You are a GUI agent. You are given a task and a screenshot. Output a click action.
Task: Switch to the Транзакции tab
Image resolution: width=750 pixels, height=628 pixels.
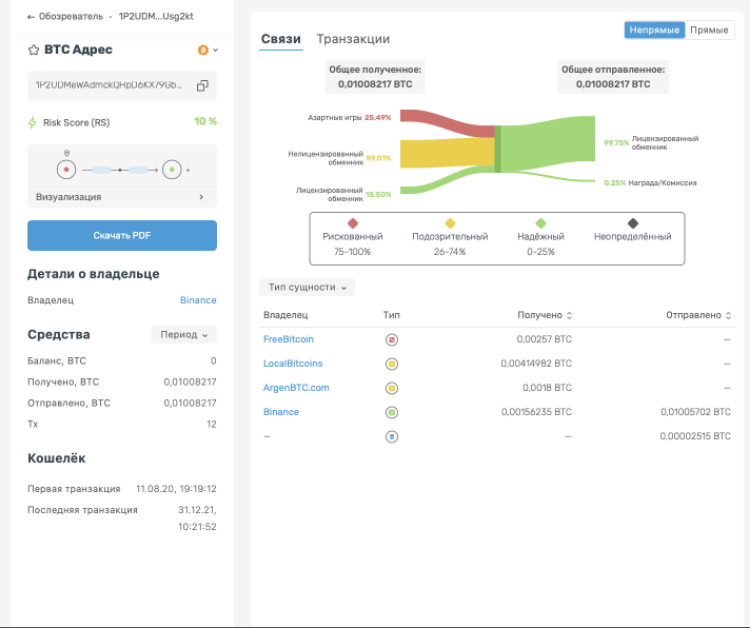click(x=353, y=39)
